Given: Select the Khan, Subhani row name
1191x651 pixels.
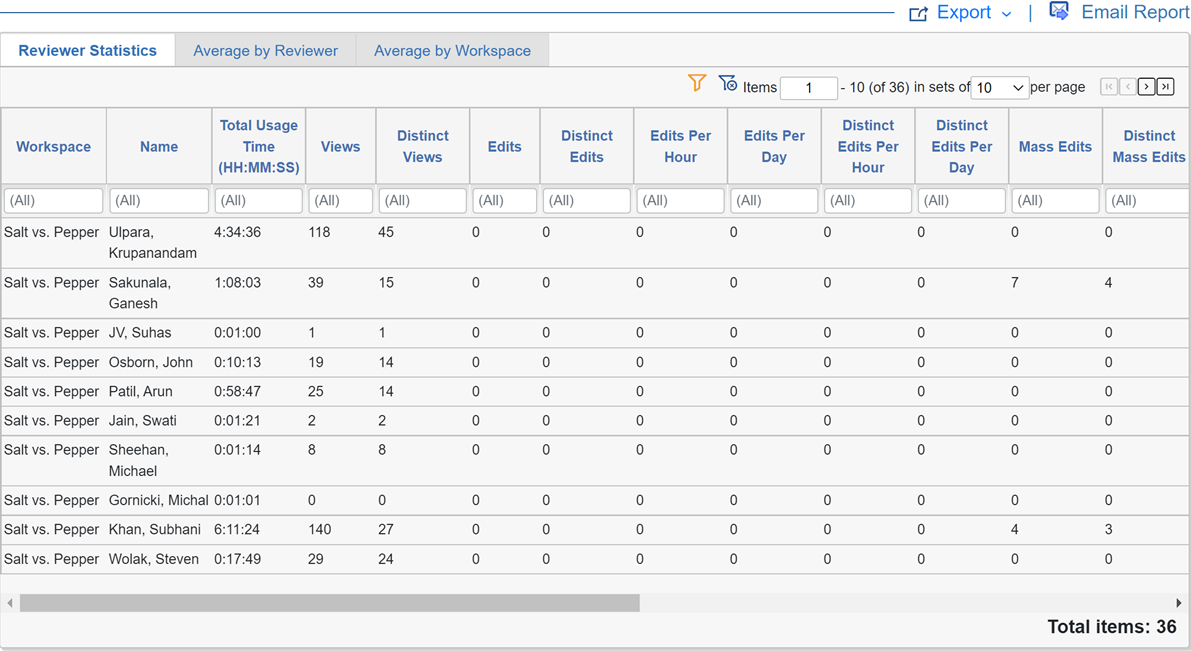Looking at the screenshot, I should [x=155, y=529].
